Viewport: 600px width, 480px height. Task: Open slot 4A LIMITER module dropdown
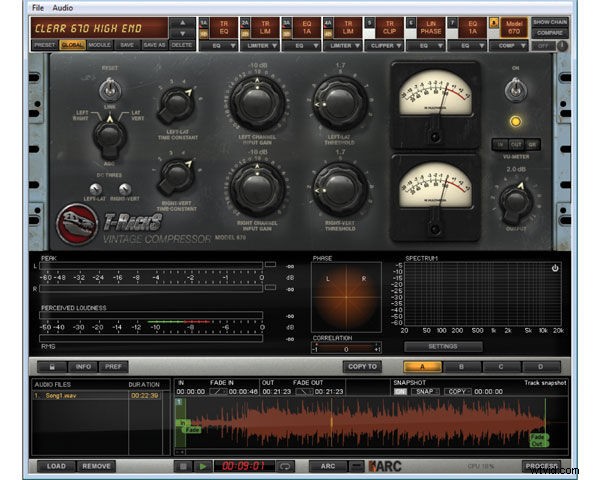[342, 46]
